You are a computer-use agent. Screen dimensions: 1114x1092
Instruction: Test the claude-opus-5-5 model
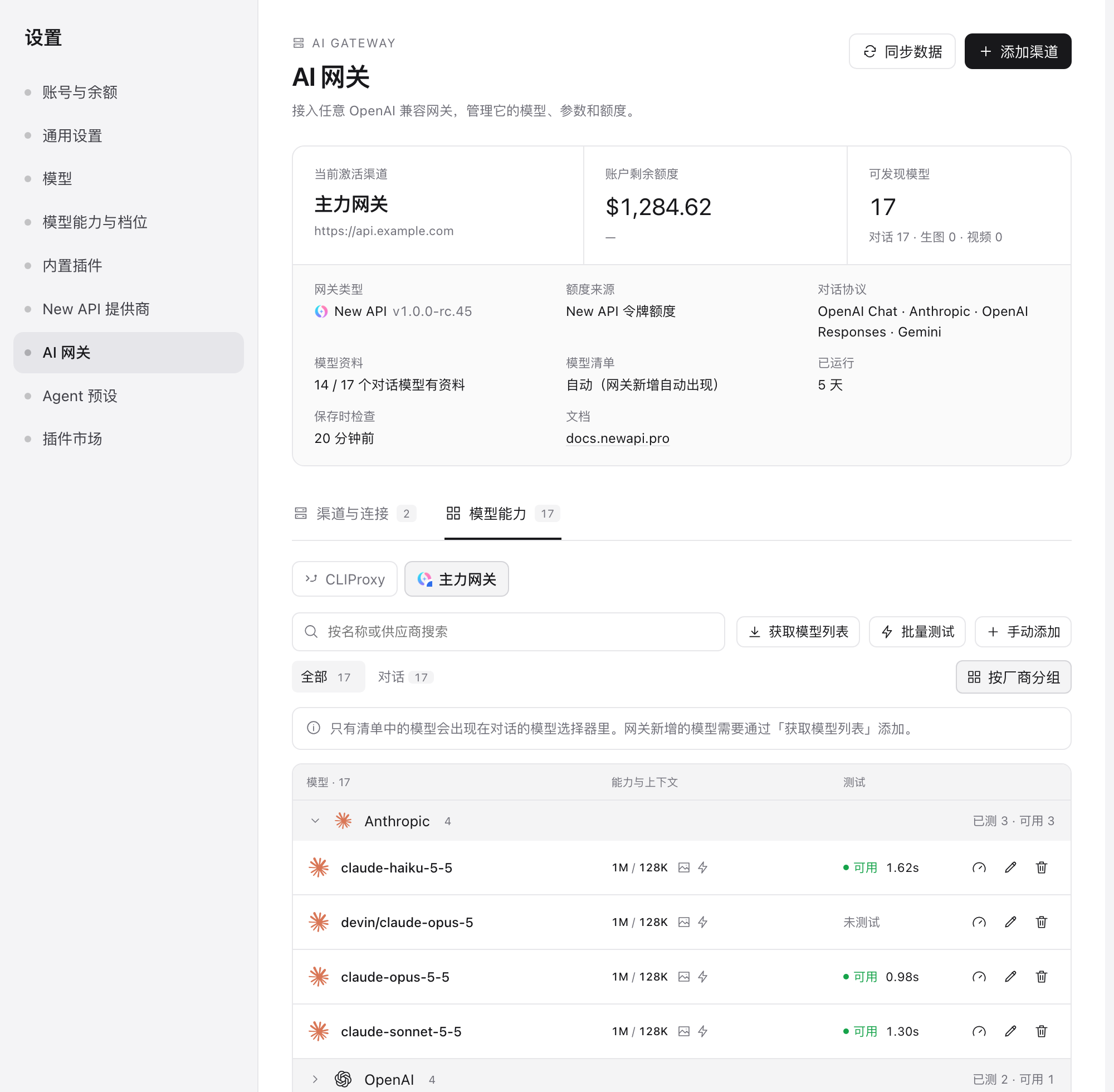979,977
